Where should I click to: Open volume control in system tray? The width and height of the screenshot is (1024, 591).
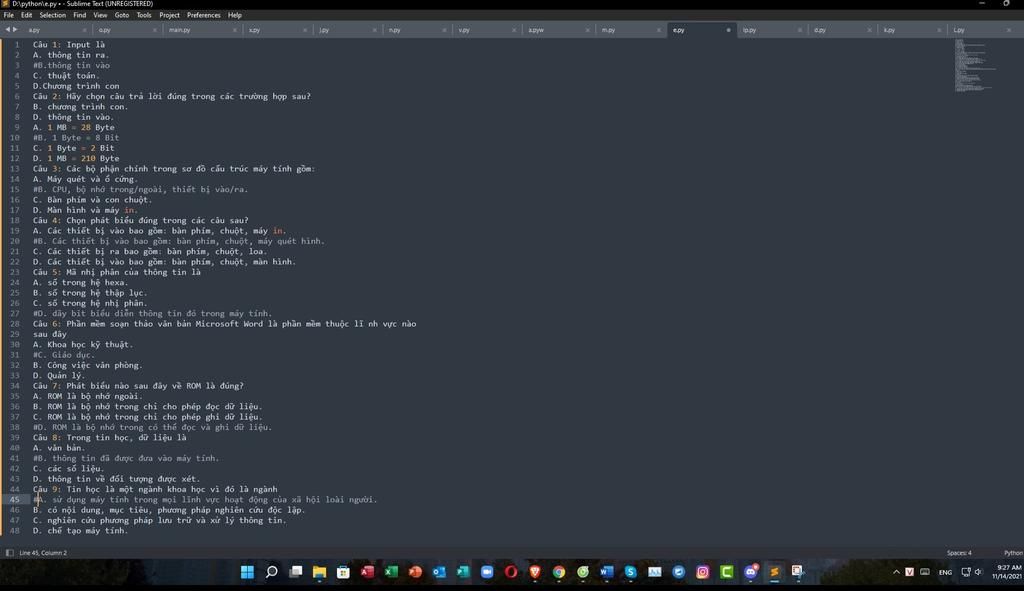coord(978,572)
